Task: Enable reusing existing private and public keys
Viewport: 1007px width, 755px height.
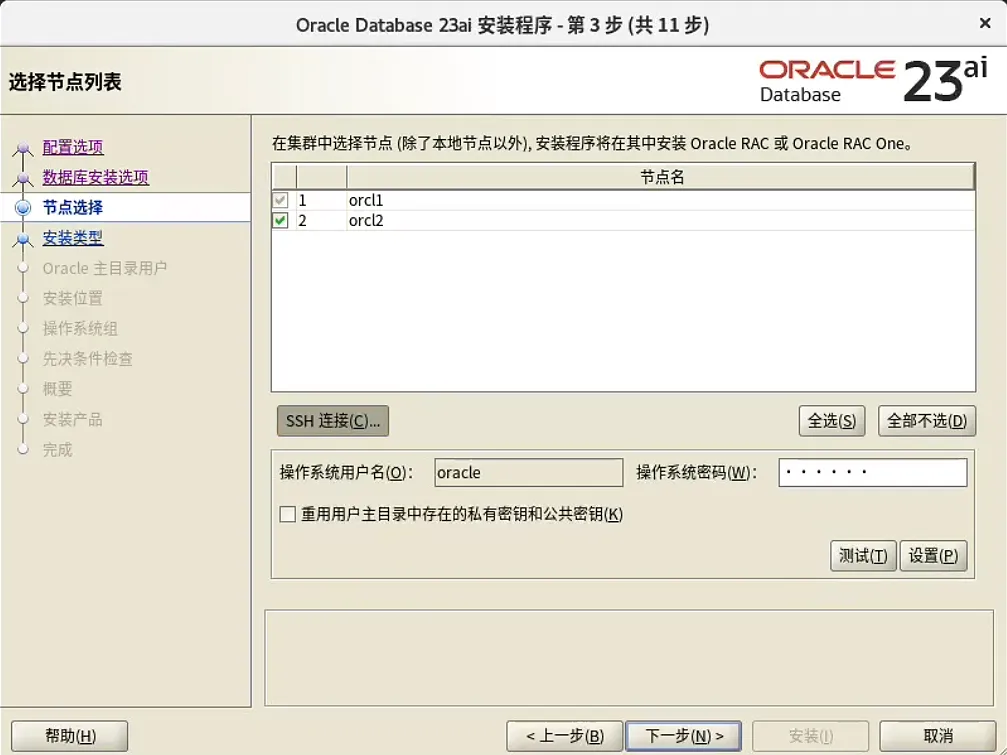Action: (285, 513)
